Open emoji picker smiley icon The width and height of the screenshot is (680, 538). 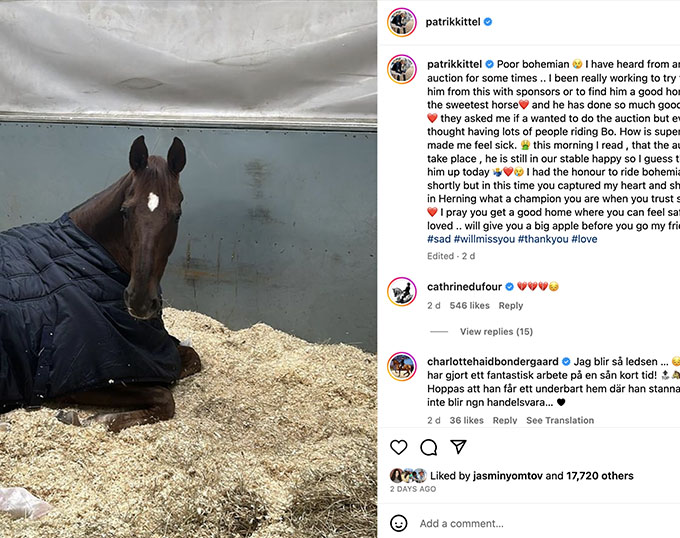[399, 523]
